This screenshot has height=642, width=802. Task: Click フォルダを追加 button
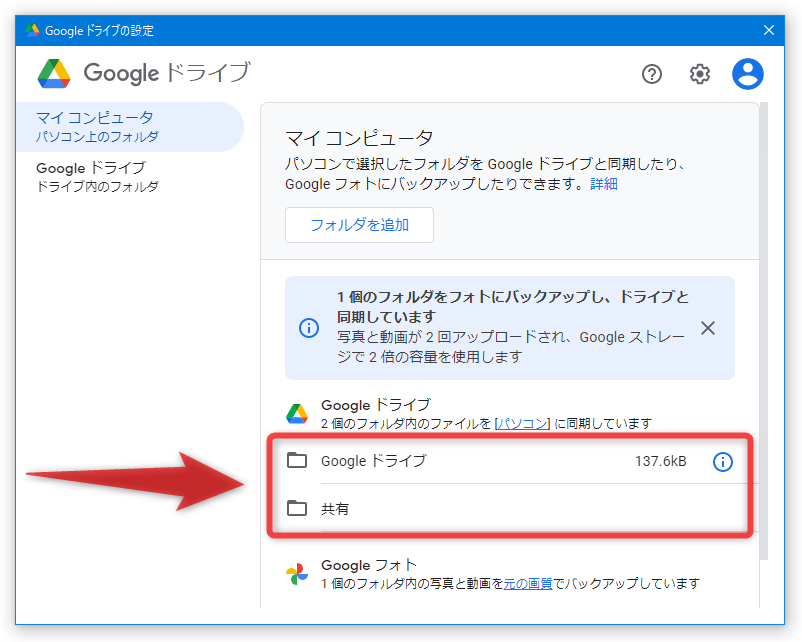coord(359,225)
